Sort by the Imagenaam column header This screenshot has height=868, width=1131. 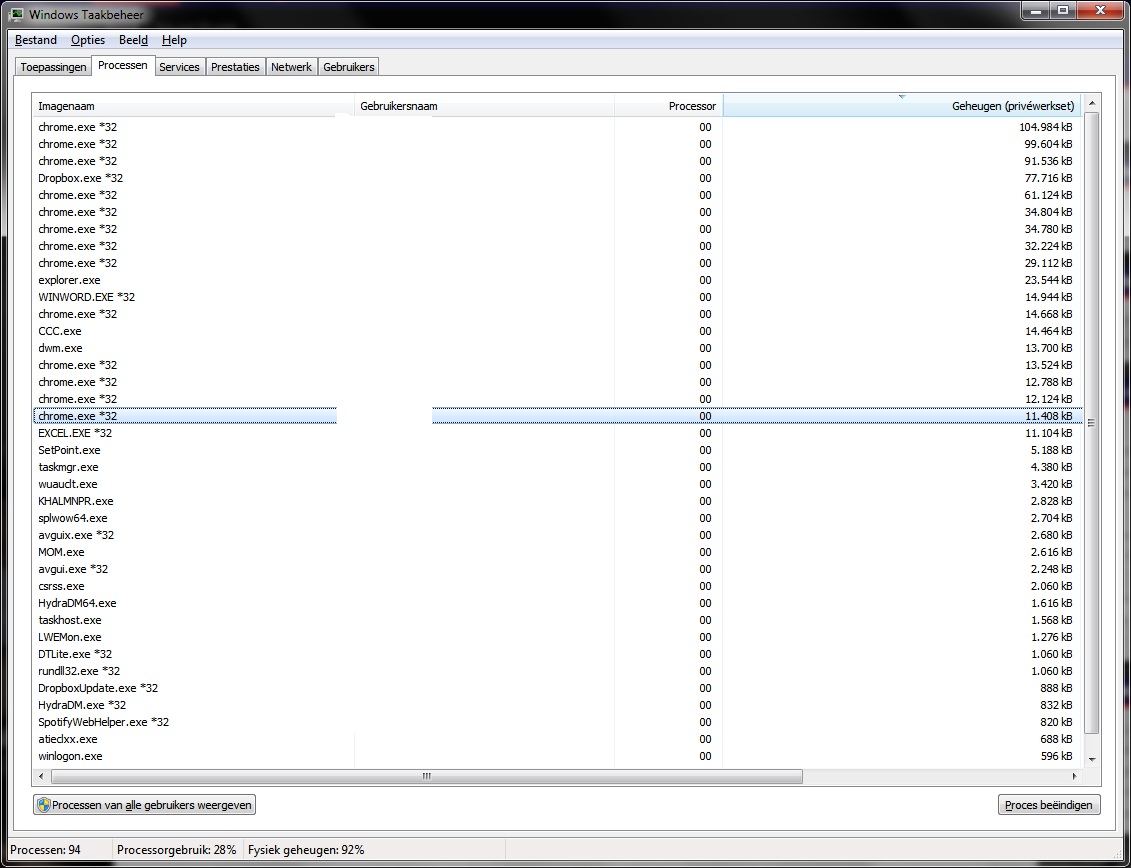point(193,106)
